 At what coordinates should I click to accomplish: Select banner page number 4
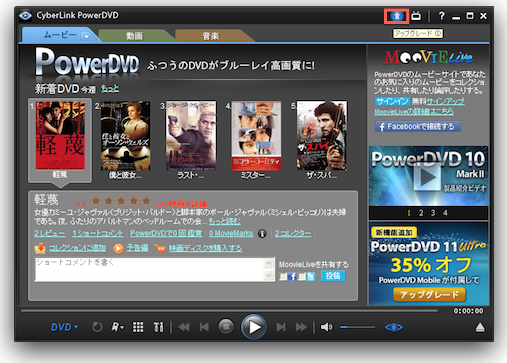pyautogui.click(x=445, y=213)
